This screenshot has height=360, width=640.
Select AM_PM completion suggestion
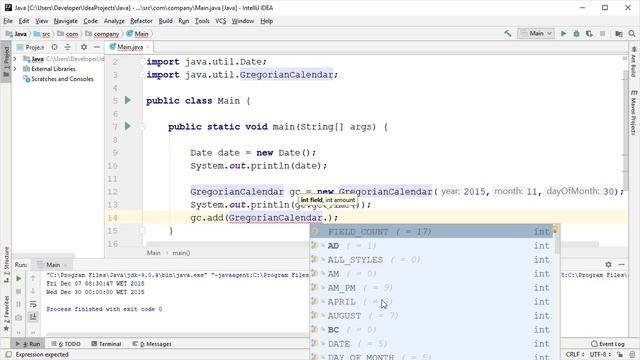[431, 288]
